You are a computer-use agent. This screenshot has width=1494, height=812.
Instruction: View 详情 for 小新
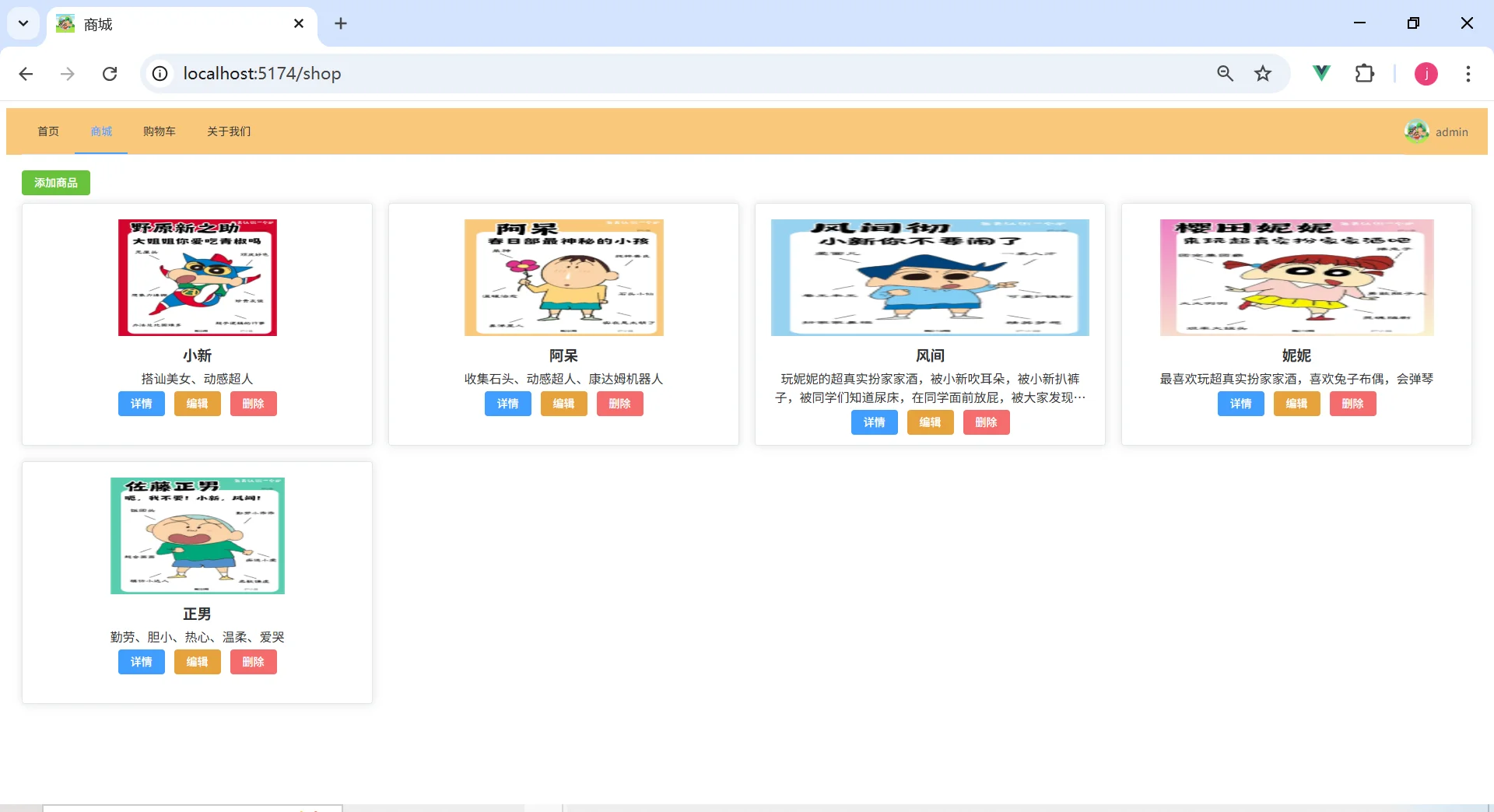(142, 404)
